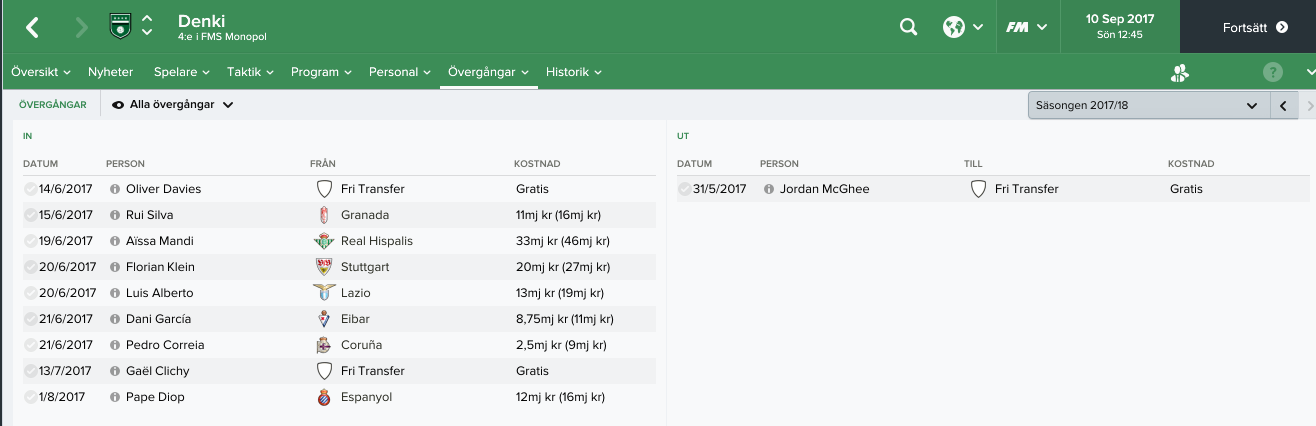This screenshot has height=426, width=1316.
Task: Toggle the checkmark for Jordan McGhee row
Action: [x=685, y=189]
